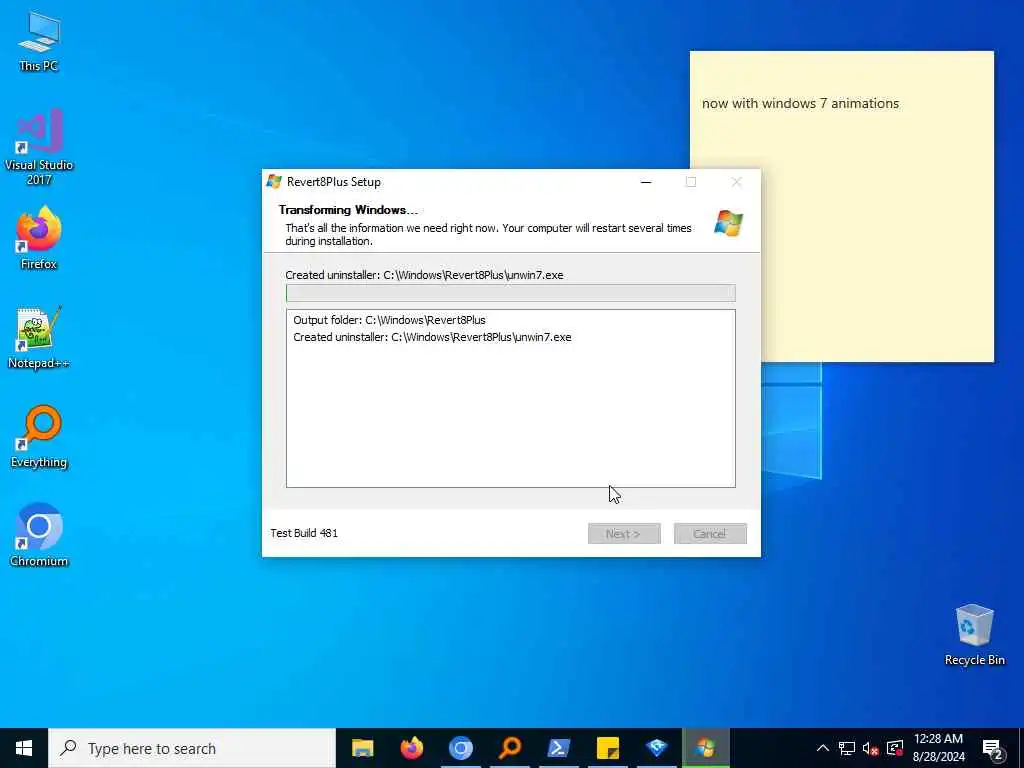Show hidden system tray icons
The height and width of the screenshot is (768, 1024).
tap(822, 748)
